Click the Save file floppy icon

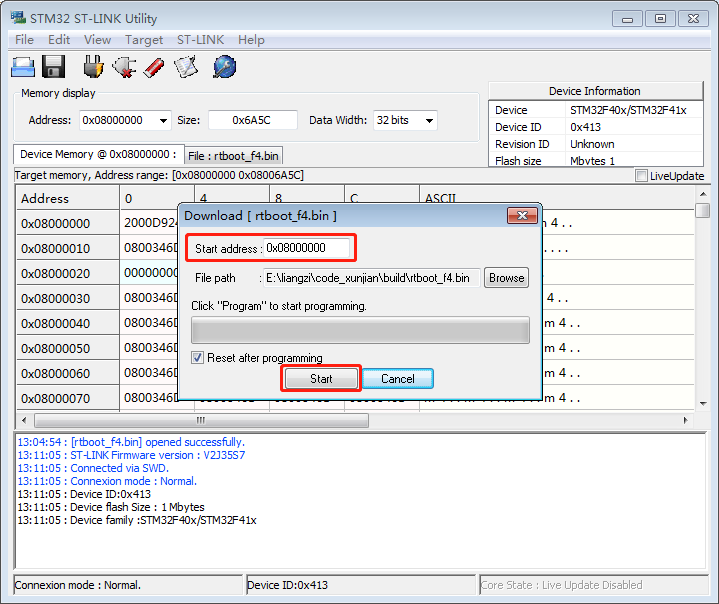tap(54, 67)
